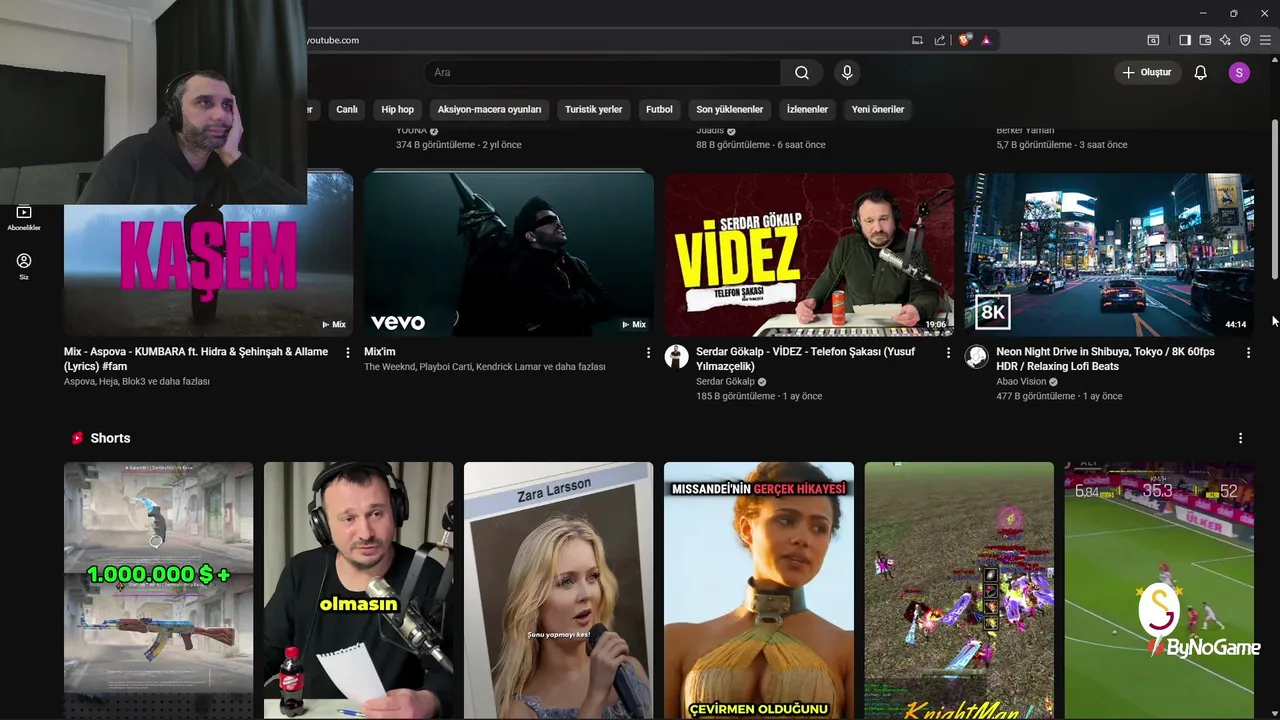The width and height of the screenshot is (1280, 720).
Task: Click the youtube.com address bar
Action: click(600, 40)
